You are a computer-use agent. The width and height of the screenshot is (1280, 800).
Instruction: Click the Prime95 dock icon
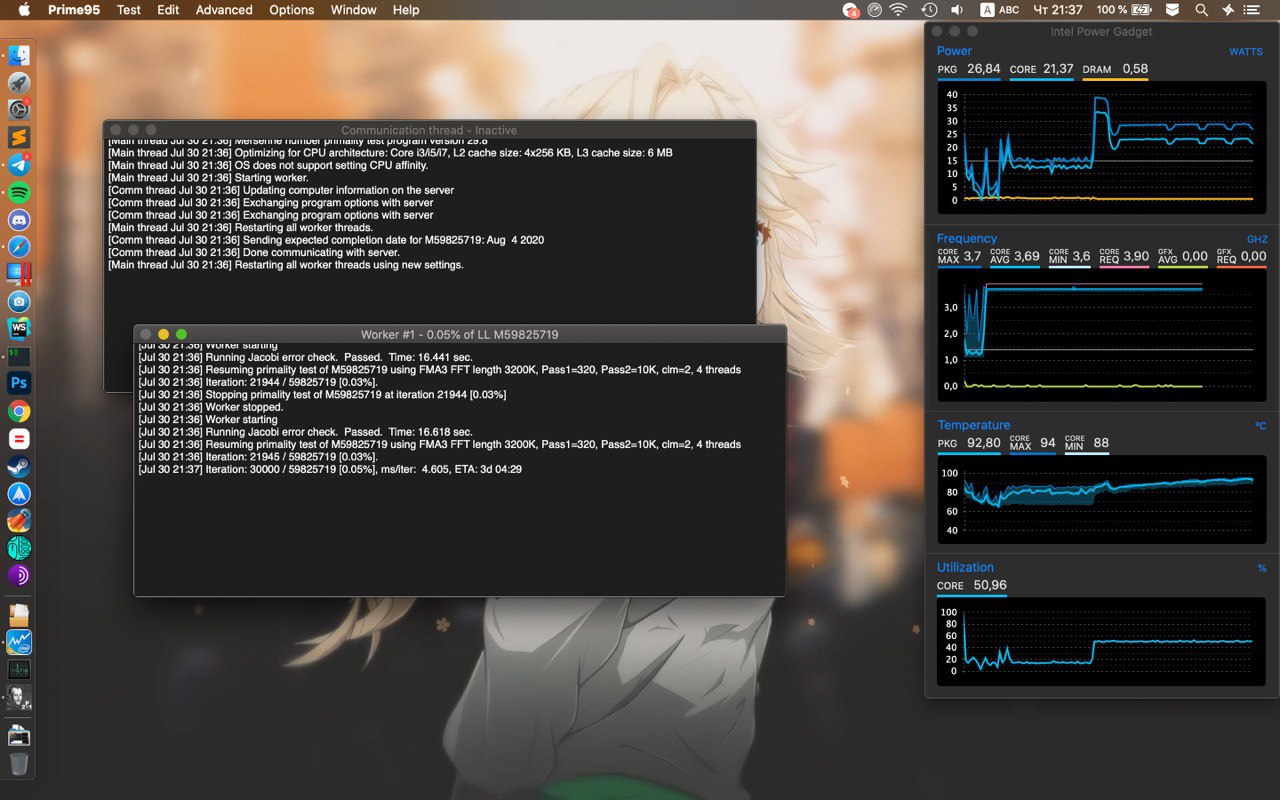[x=19, y=697]
